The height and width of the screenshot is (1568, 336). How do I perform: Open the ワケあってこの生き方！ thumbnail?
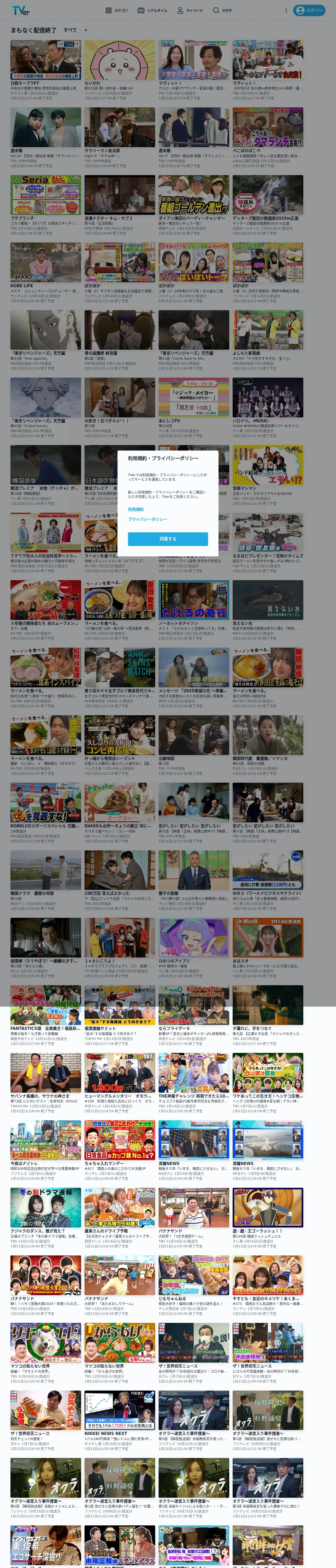(268, 1073)
